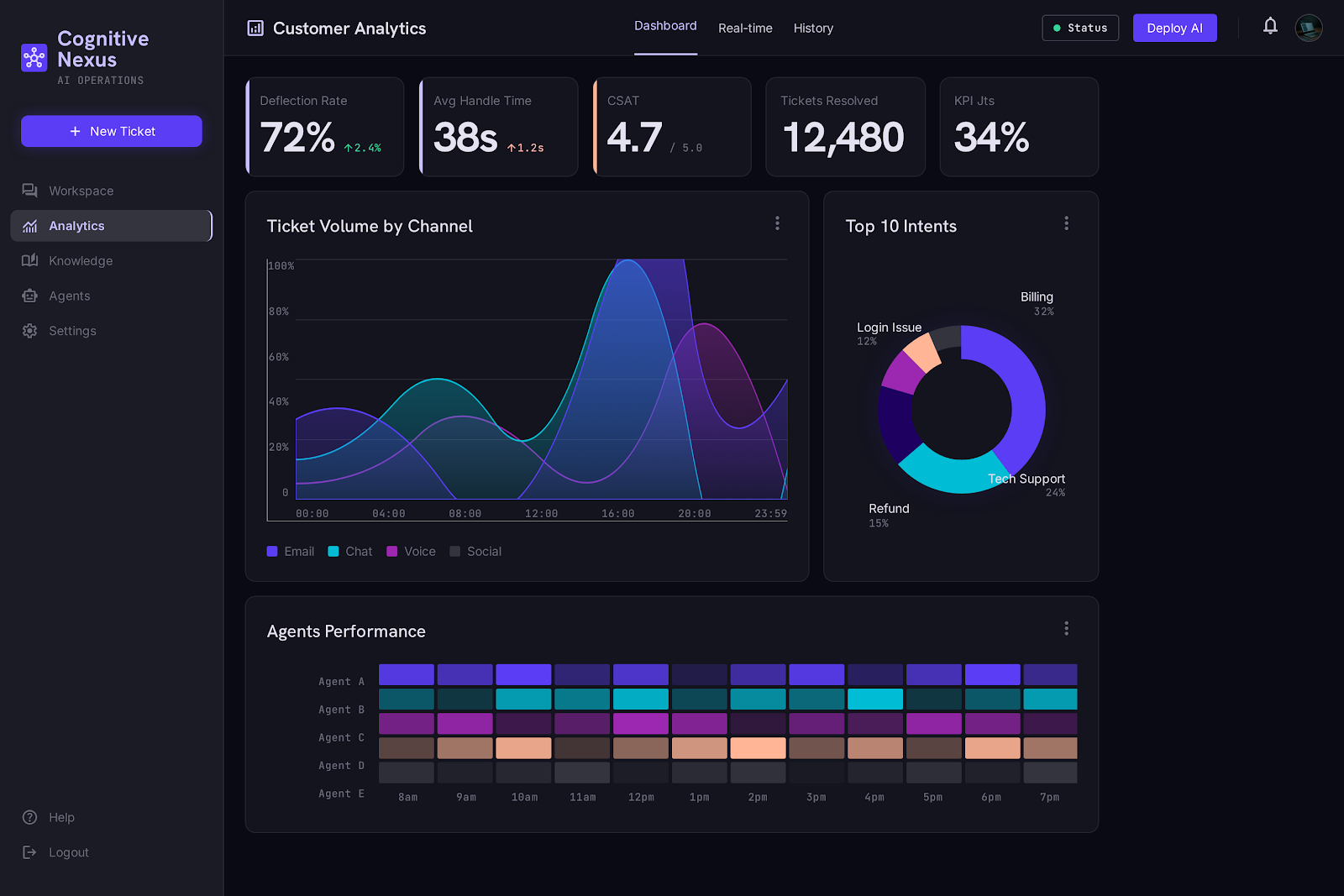Click the CSAT 4.7 card
Screen dimensions: 1344x896
point(672,127)
